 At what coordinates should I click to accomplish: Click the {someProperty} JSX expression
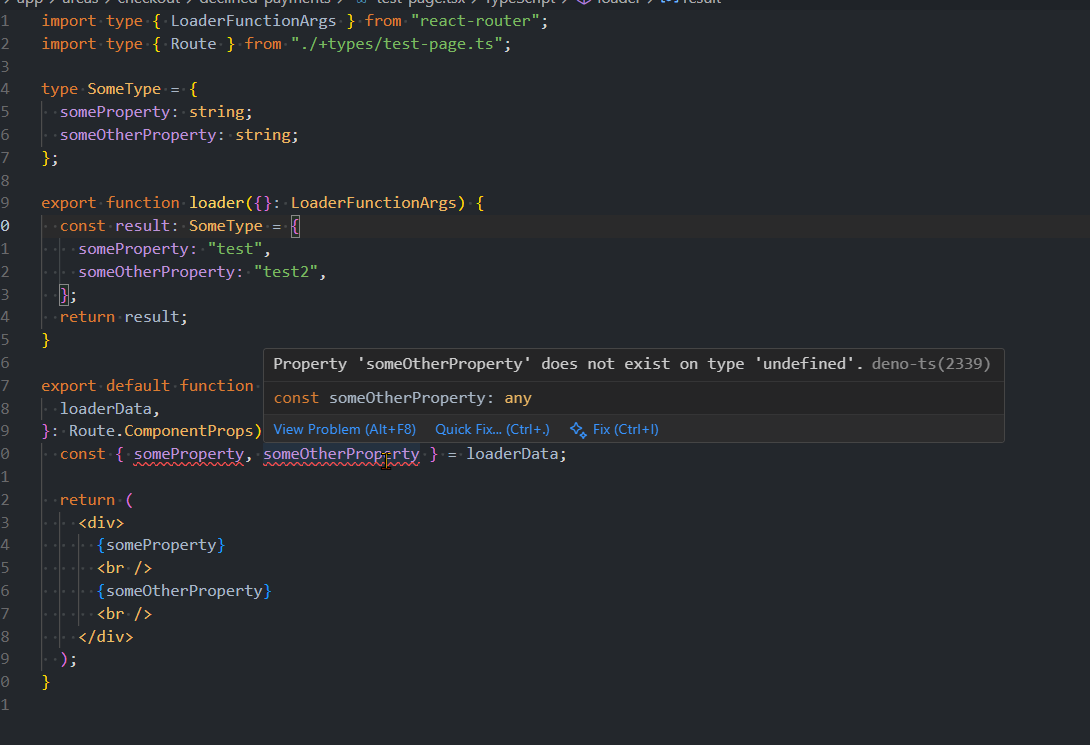[x=161, y=545]
